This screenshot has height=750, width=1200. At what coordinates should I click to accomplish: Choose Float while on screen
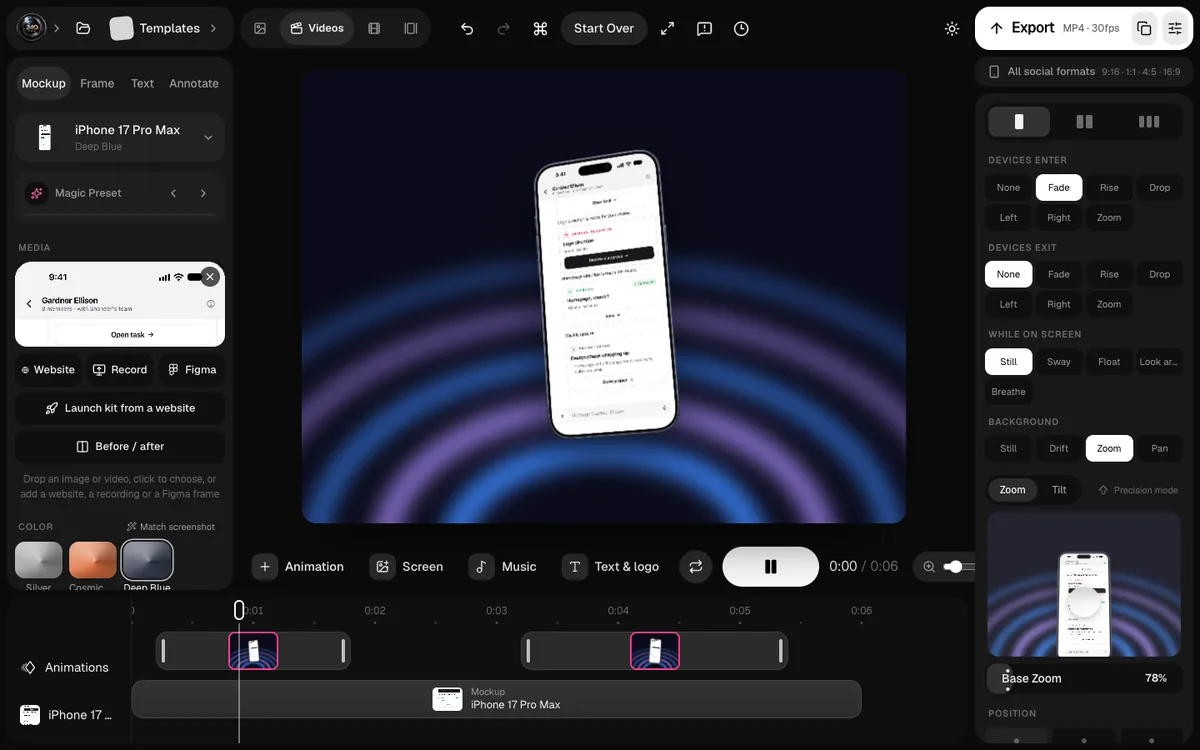click(1109, 361)
